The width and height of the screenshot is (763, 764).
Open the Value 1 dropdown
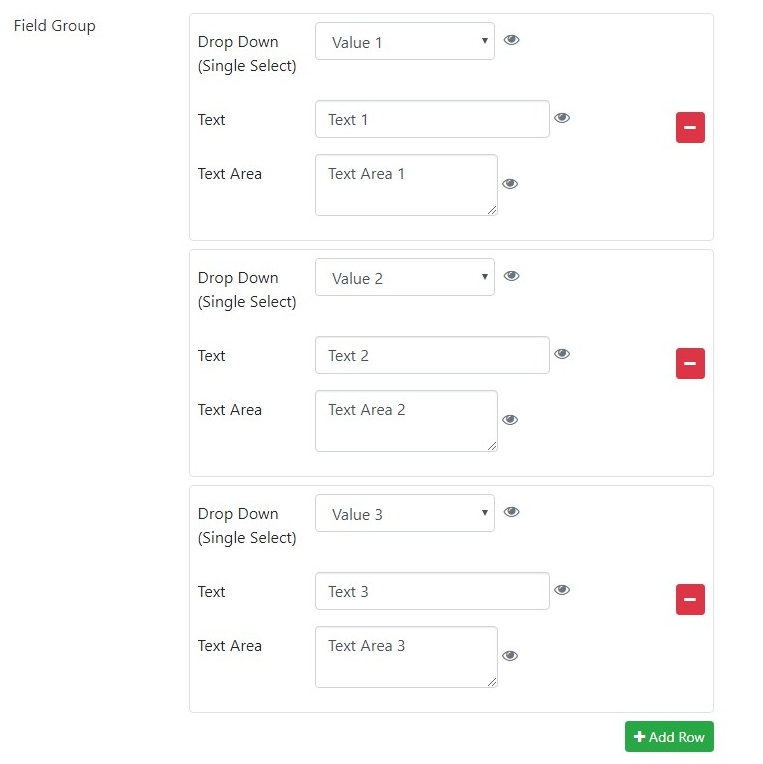405,41
